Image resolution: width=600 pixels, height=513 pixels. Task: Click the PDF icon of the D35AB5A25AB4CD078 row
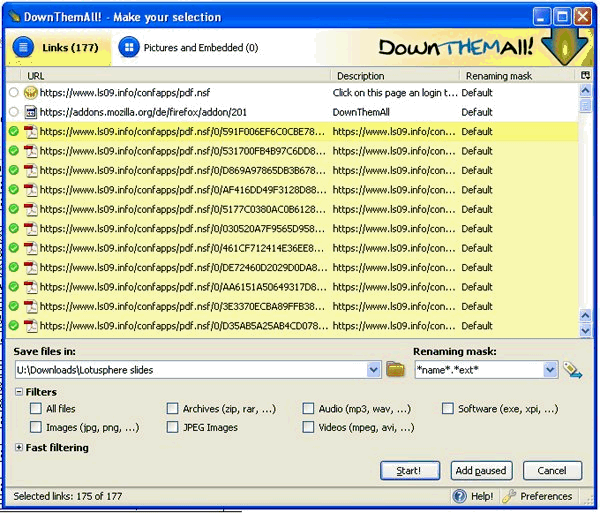coord(31,326)
